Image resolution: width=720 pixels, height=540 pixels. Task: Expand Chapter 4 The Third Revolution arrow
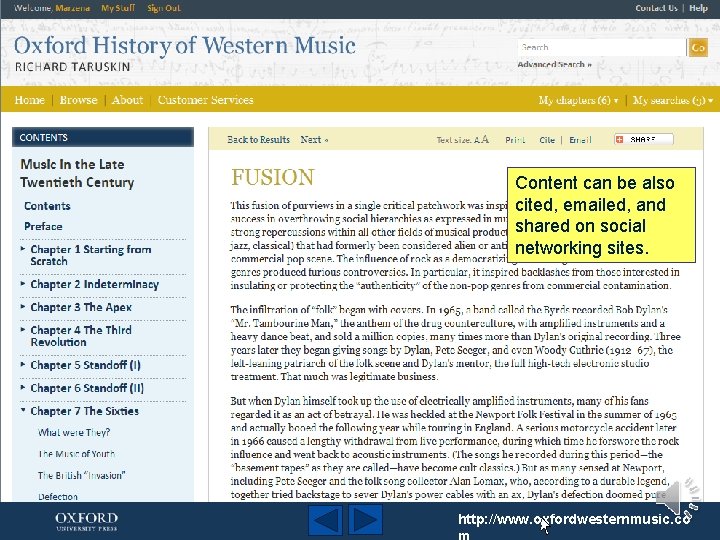[x=23, y=329]
